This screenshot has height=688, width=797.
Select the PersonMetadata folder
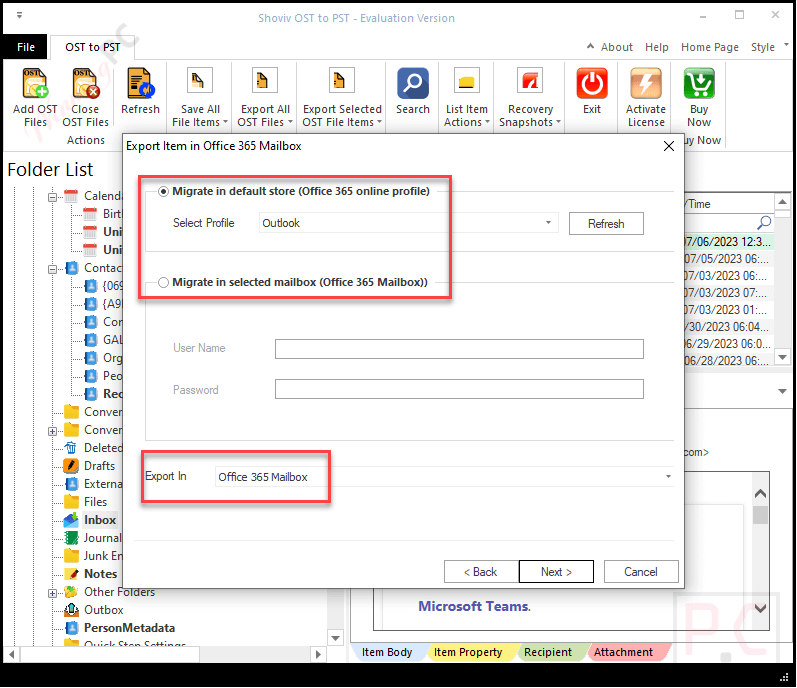(129, 628)
